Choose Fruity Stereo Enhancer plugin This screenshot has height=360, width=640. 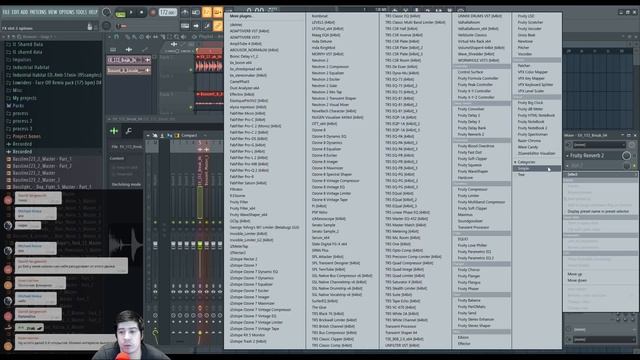(476, 319)
